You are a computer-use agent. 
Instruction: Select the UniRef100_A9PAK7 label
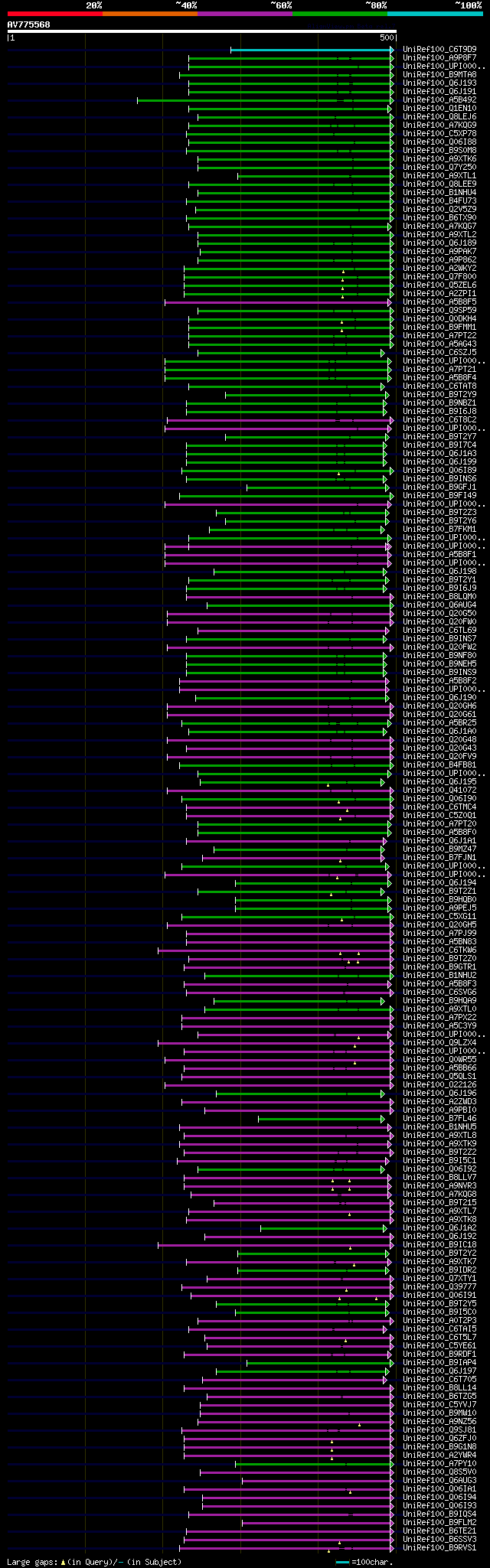pos(439,252)
